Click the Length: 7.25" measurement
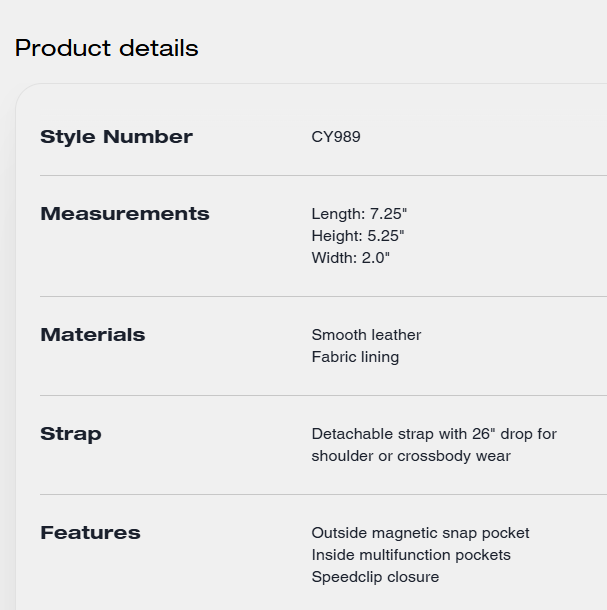607x610 pixels. click(x=359, y=214)
